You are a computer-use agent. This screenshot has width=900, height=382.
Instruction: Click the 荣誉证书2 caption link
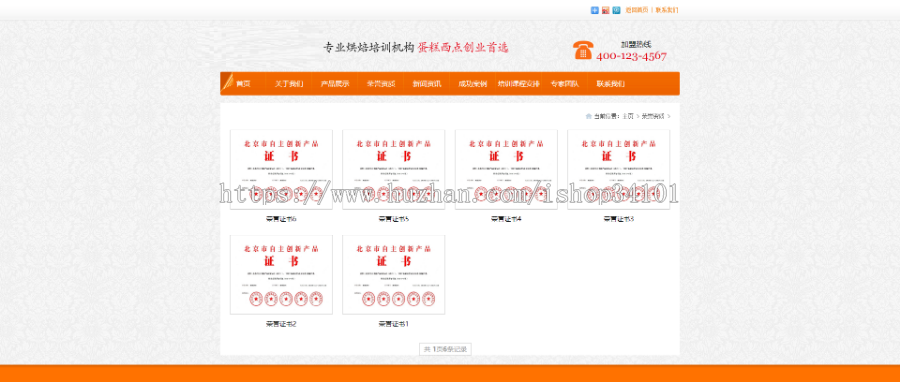[281, 324]
